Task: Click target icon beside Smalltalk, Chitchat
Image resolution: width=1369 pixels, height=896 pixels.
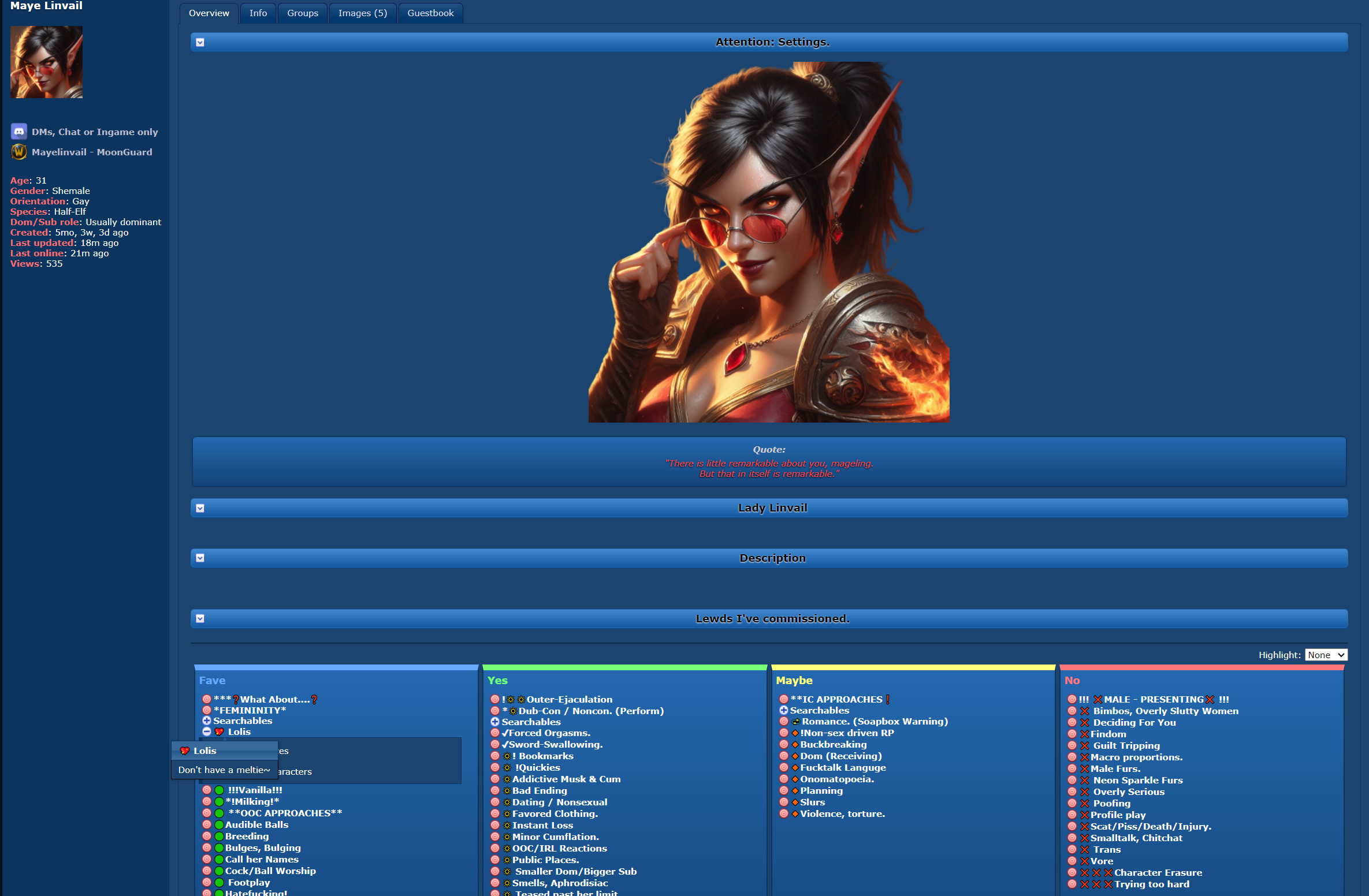Action: pos(1072,838)
